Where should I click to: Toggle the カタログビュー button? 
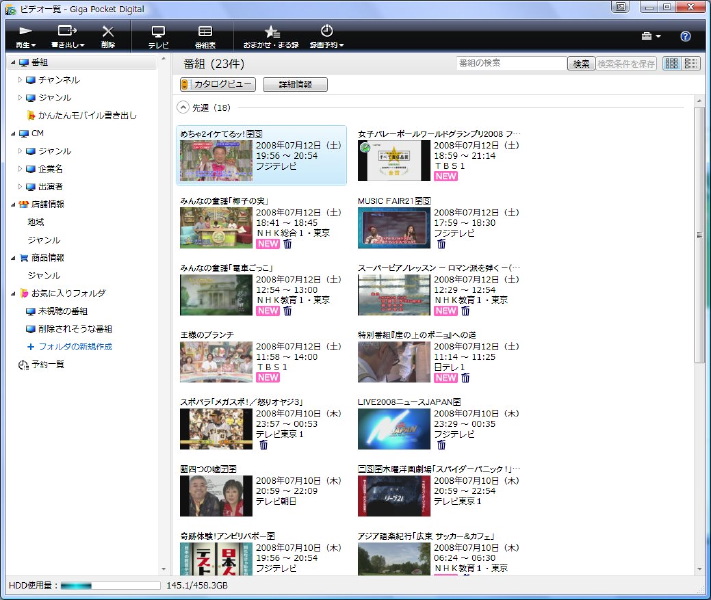[x=217, y=85]
